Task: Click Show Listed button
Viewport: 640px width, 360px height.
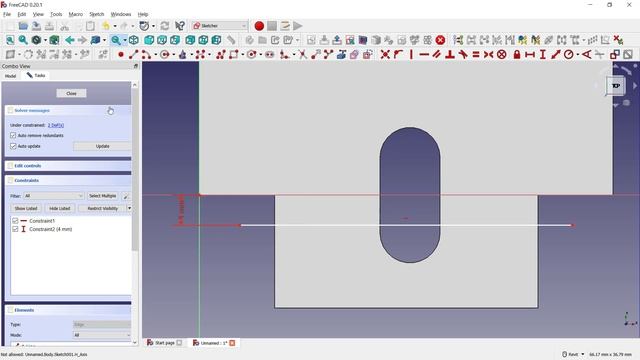Action: click(26, 208)
